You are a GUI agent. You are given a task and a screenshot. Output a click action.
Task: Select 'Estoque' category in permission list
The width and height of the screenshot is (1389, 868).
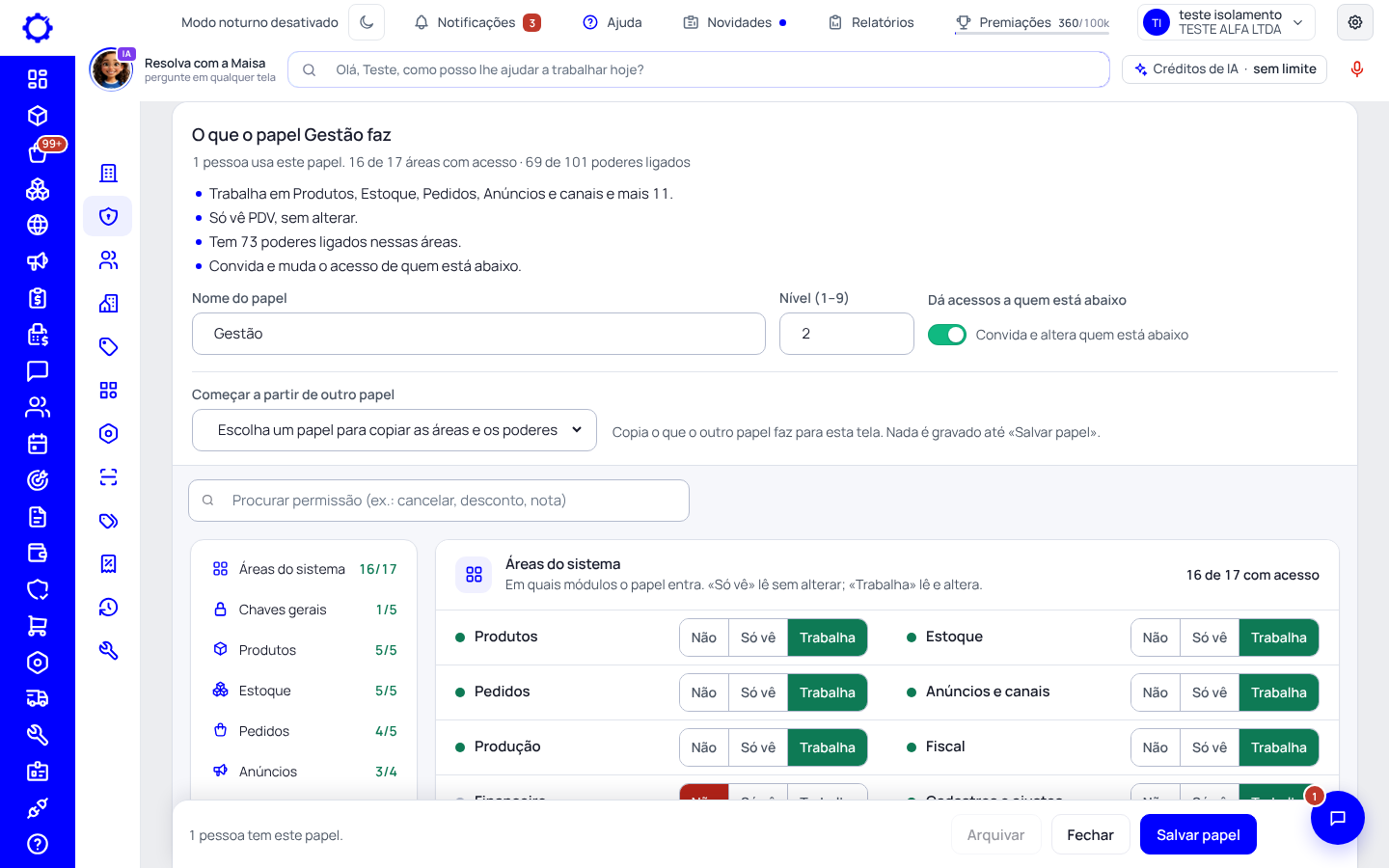click(x=304, y=691)
